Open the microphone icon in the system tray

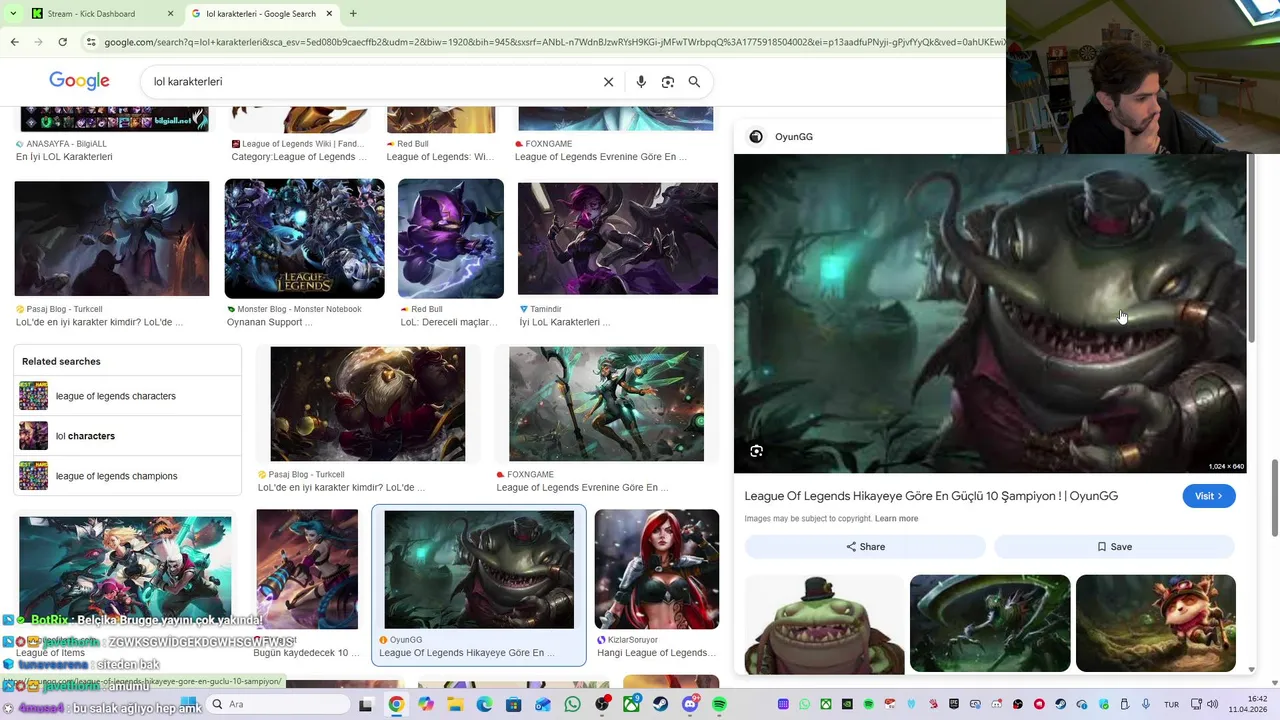[x=1144, y=704]
